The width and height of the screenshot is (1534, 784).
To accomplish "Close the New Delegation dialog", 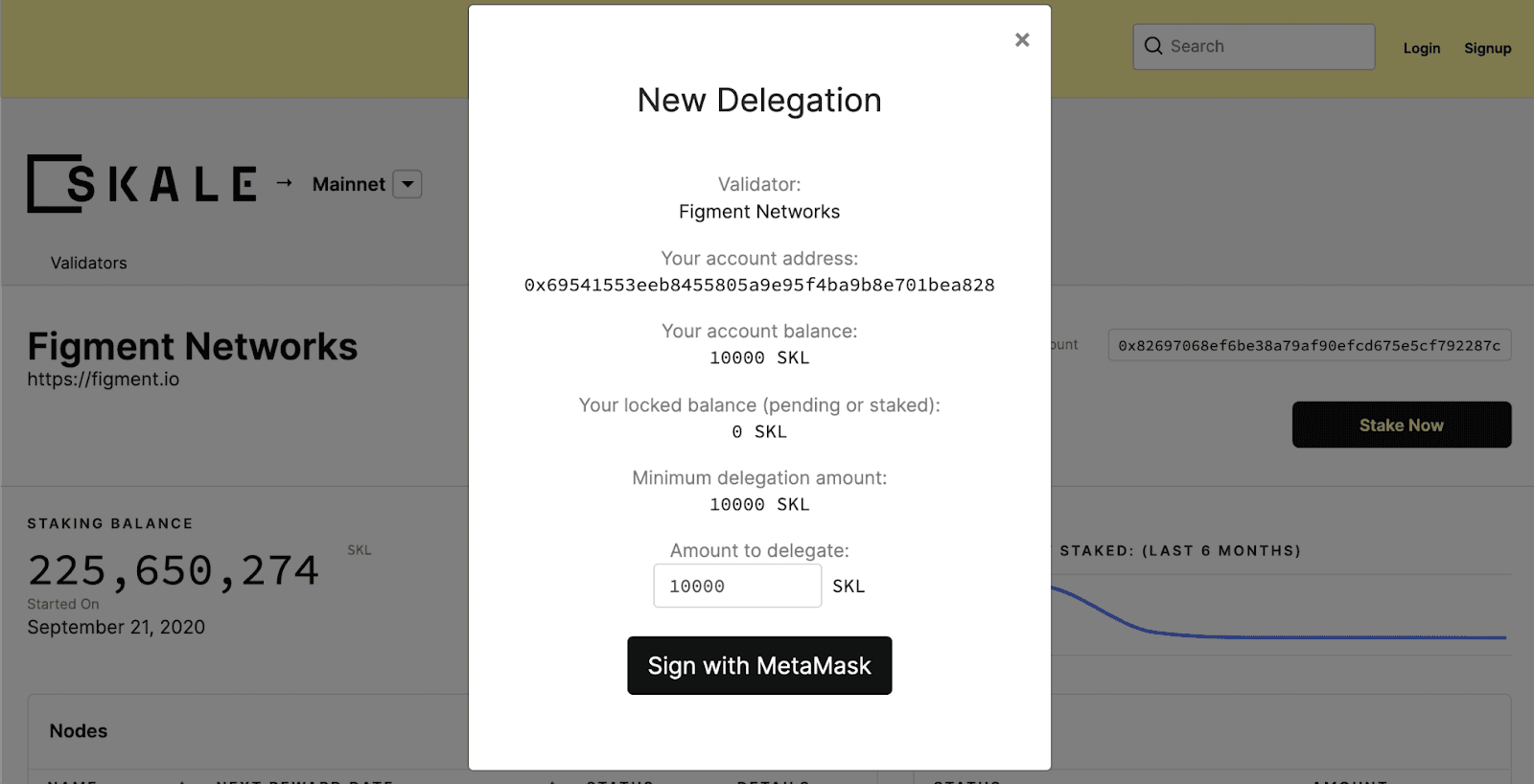I will (1022, 40).
